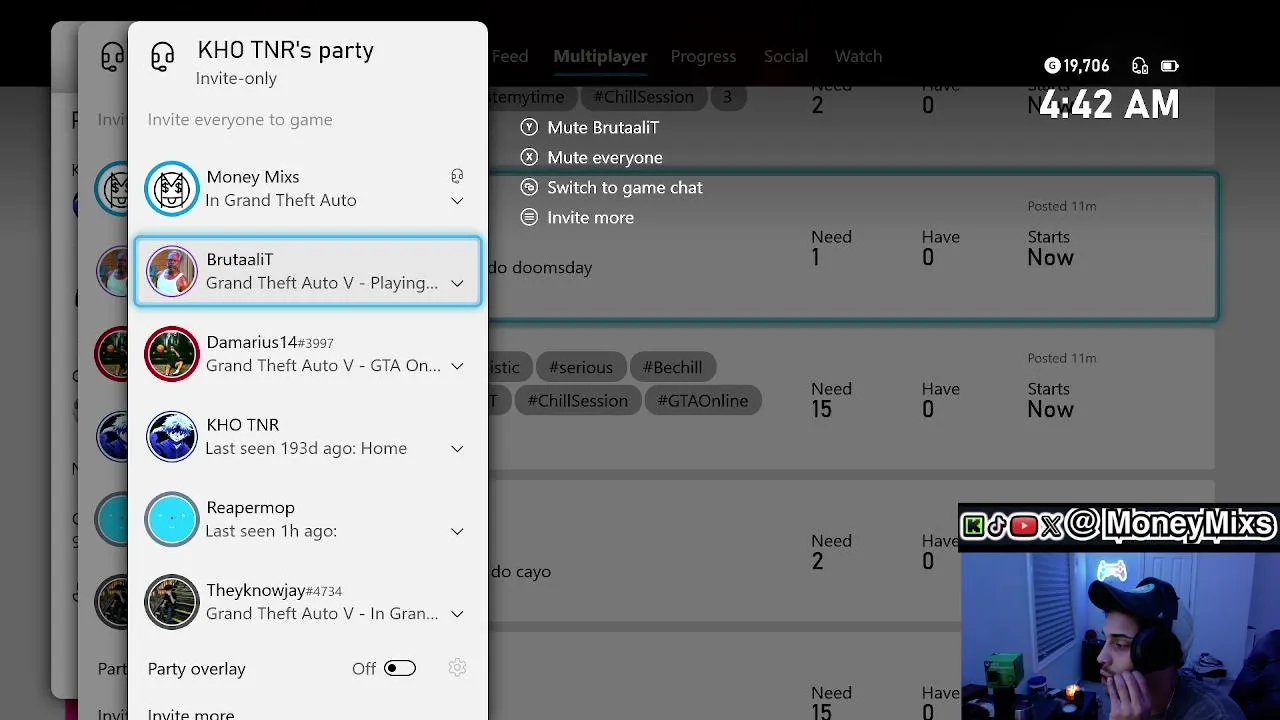The width and height of the screenshot is (1280, 720).
Task: Select Reapermop's cyan avatar
Action: [172, 519]
